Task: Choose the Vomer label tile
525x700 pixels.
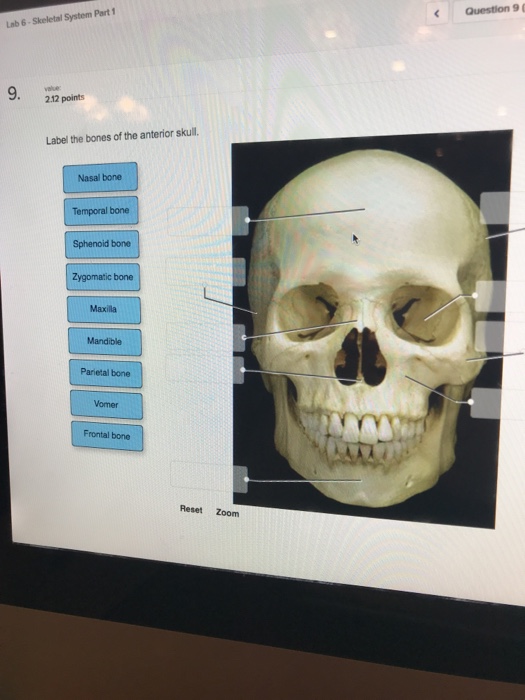Action: click(x=106, y=404)
